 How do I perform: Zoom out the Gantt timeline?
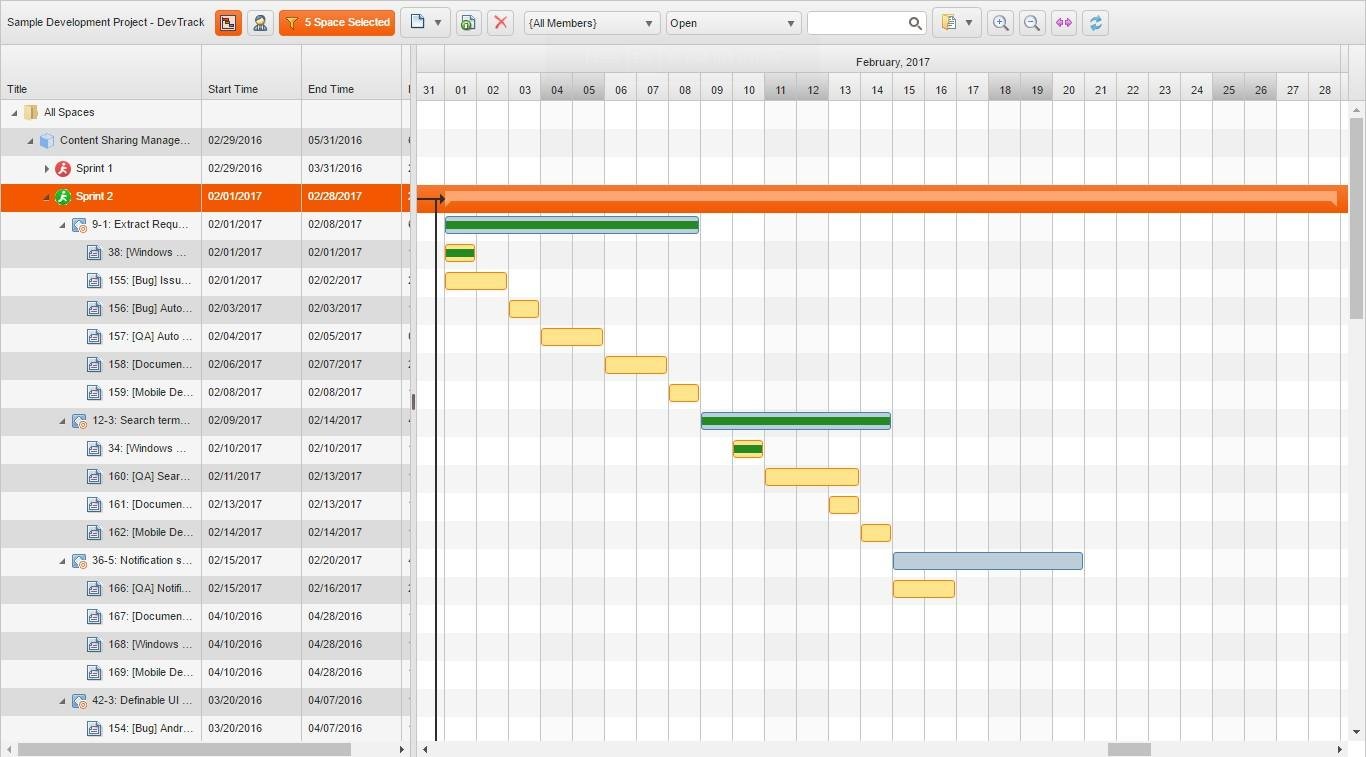pos(1032,23)
